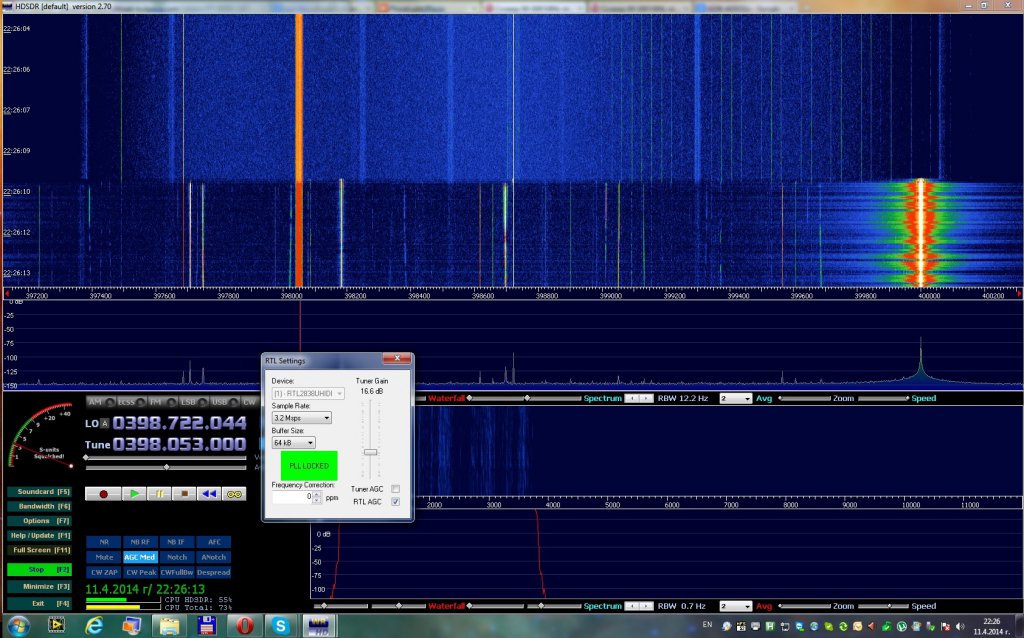
Task: Uncheck the RTL AGC checkbox
Action: click(x=396, y=501)
